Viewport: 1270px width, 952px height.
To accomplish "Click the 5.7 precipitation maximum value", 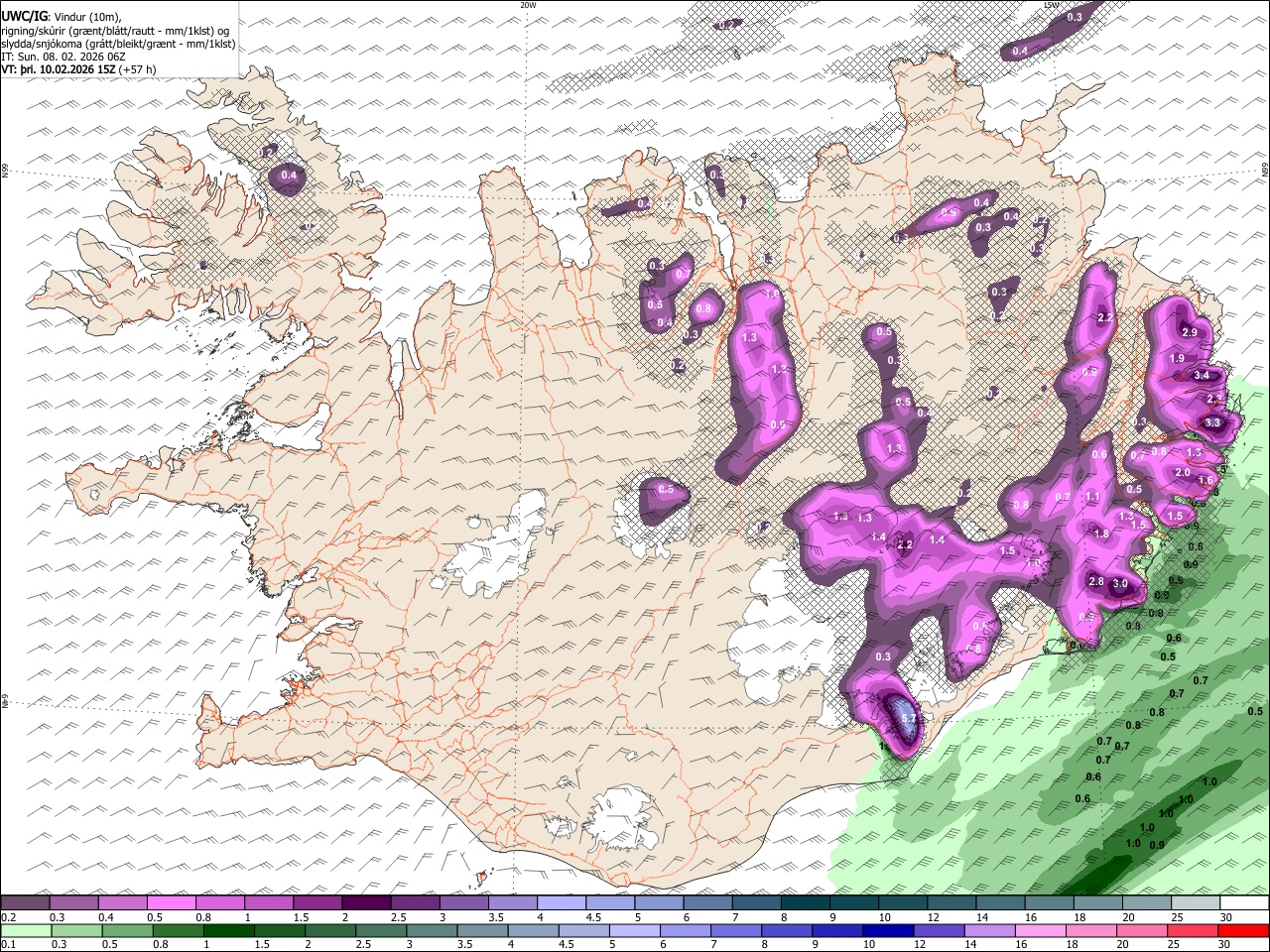I will (907, 718).
